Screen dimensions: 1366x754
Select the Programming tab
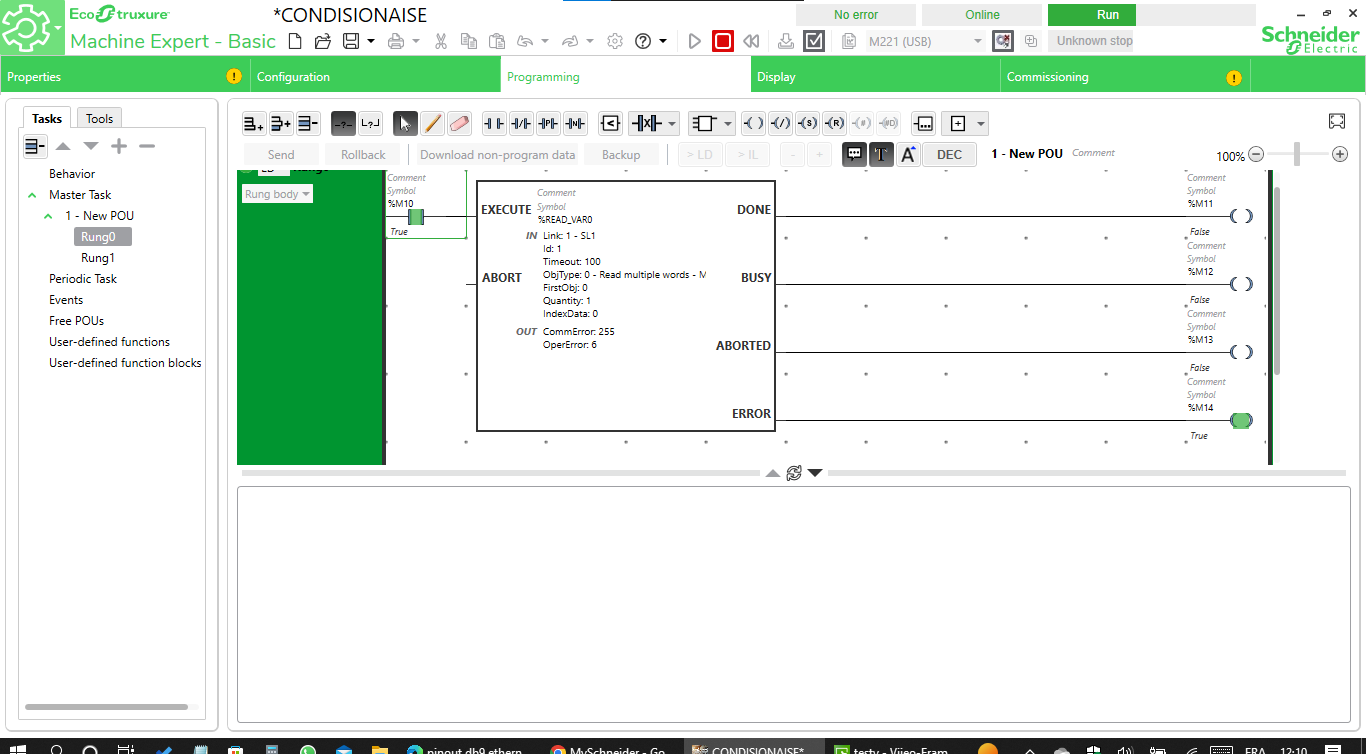[x=625, y=77]
